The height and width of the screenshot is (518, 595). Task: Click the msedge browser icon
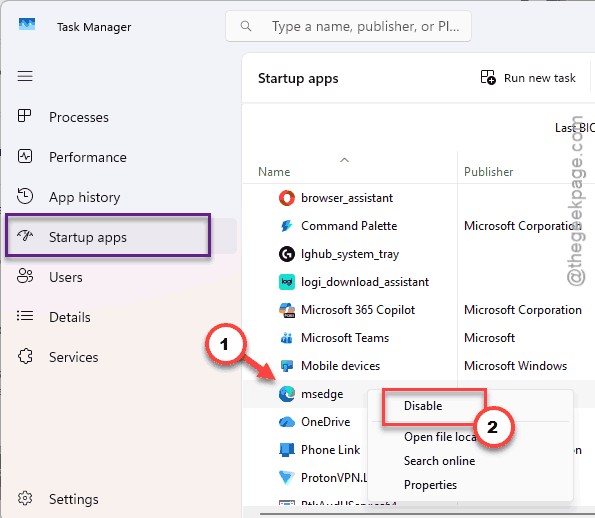(287, 394)
